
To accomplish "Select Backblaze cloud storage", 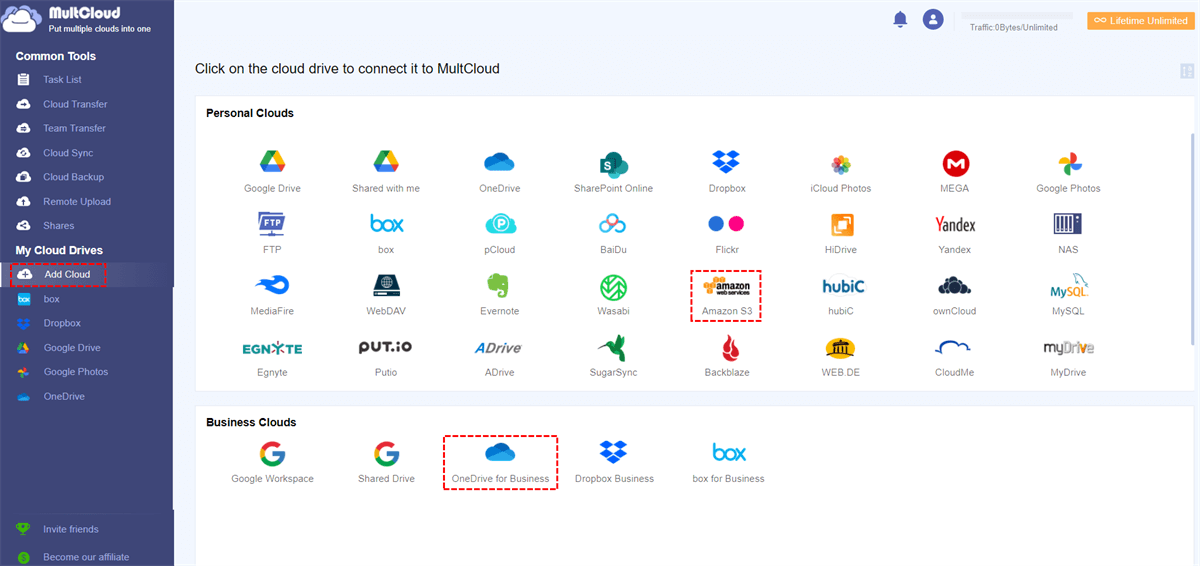I will click(x=726, y=355).
